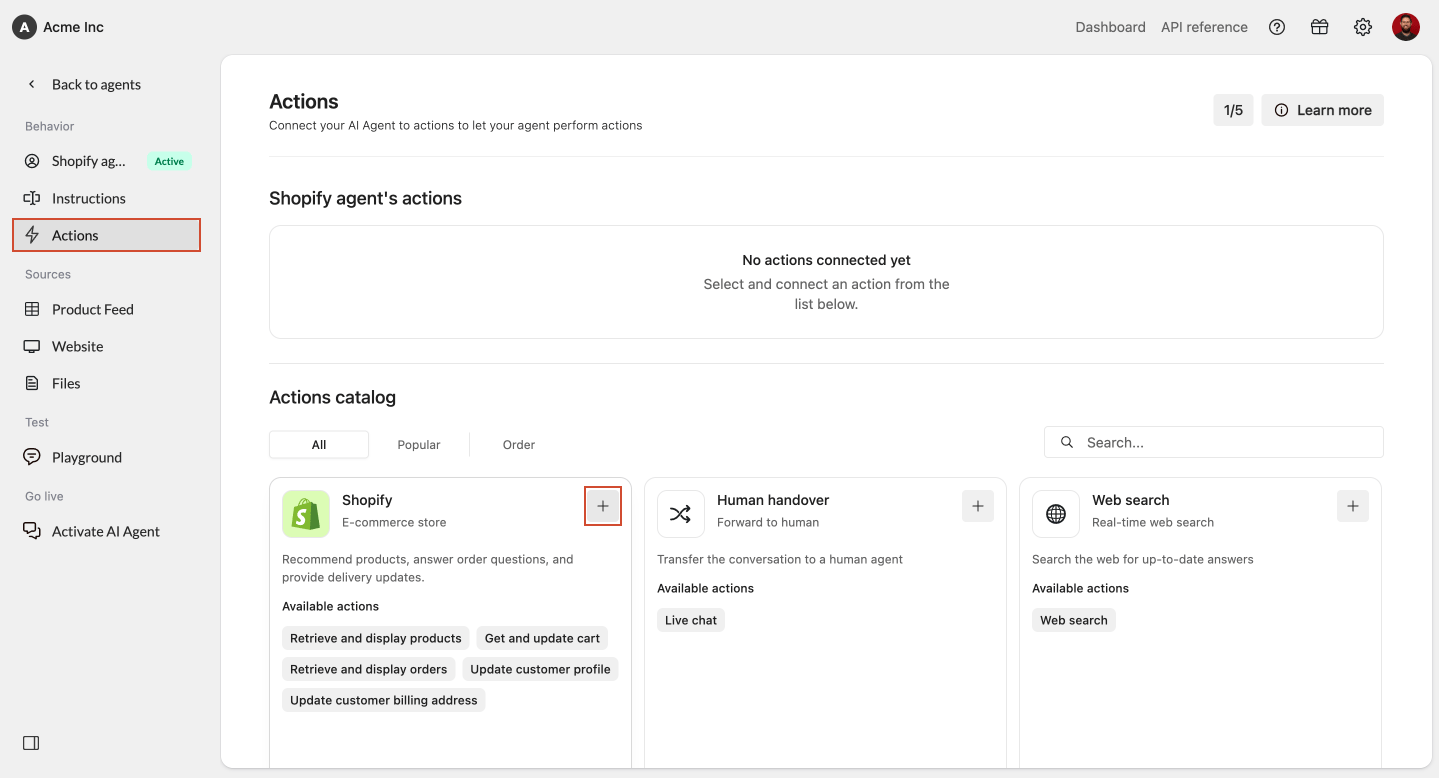Image resolution: width=1439 pixels, height=778 pixels.
Task: Open the API reference link
Action: [x=1204, y=27]
